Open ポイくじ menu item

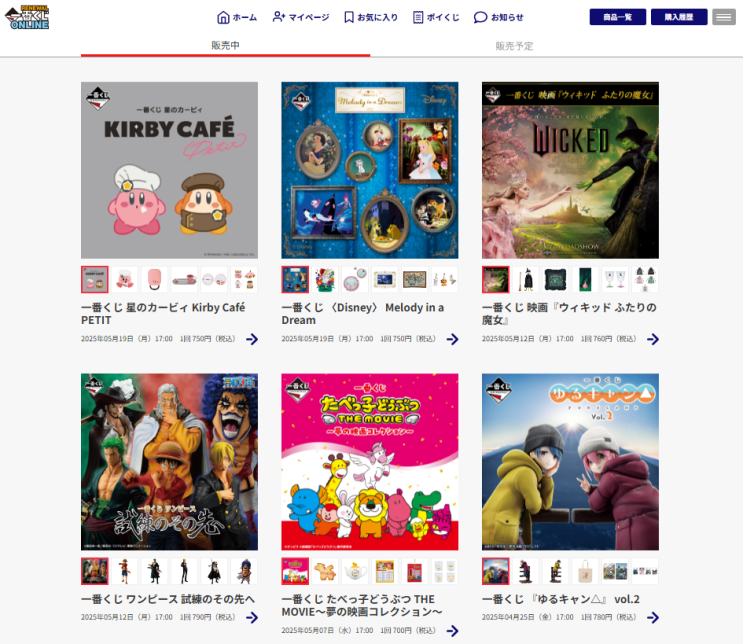[436, 18]
